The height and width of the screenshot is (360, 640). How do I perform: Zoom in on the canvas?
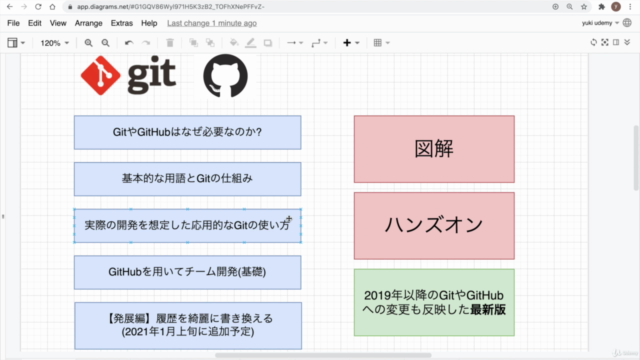click(x=88, y=43)
